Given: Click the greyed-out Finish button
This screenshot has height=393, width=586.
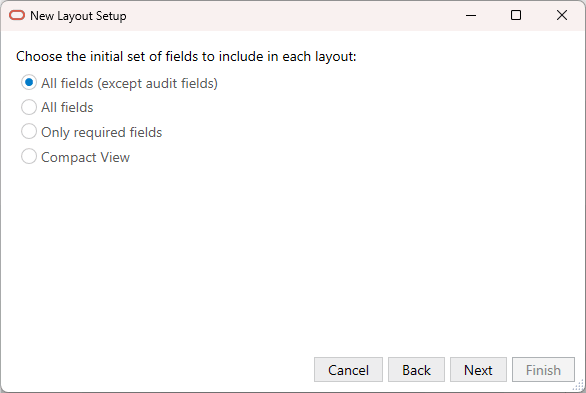Looking at the screenshot, I should pos(543,370).
